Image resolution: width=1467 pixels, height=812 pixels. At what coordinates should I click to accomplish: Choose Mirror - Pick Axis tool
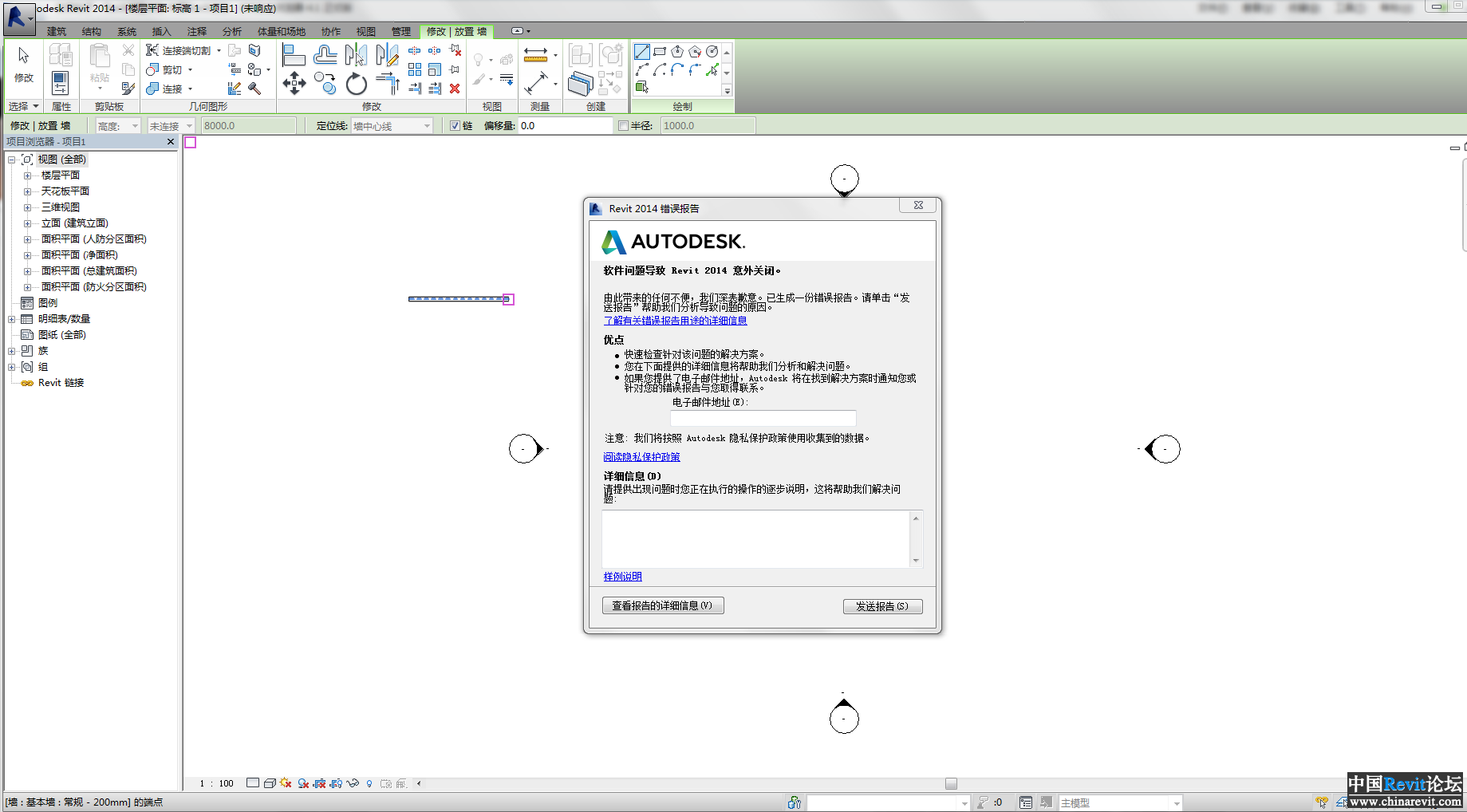tap(356, 55)
